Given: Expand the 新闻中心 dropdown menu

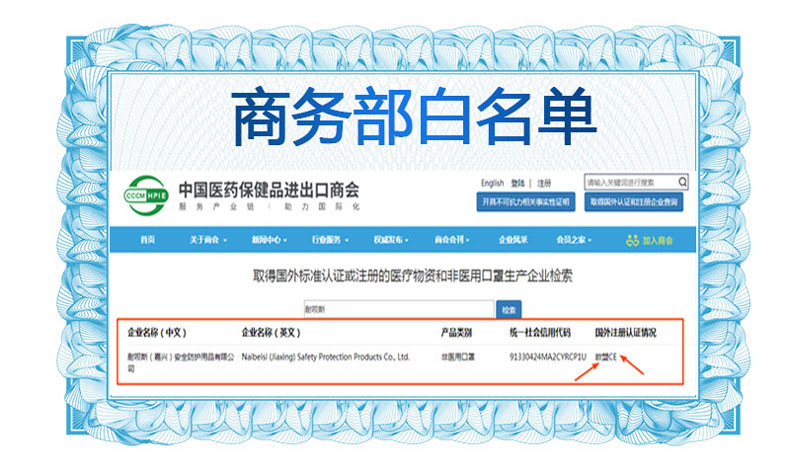Looking at the screenshot, I should (269, 240).
